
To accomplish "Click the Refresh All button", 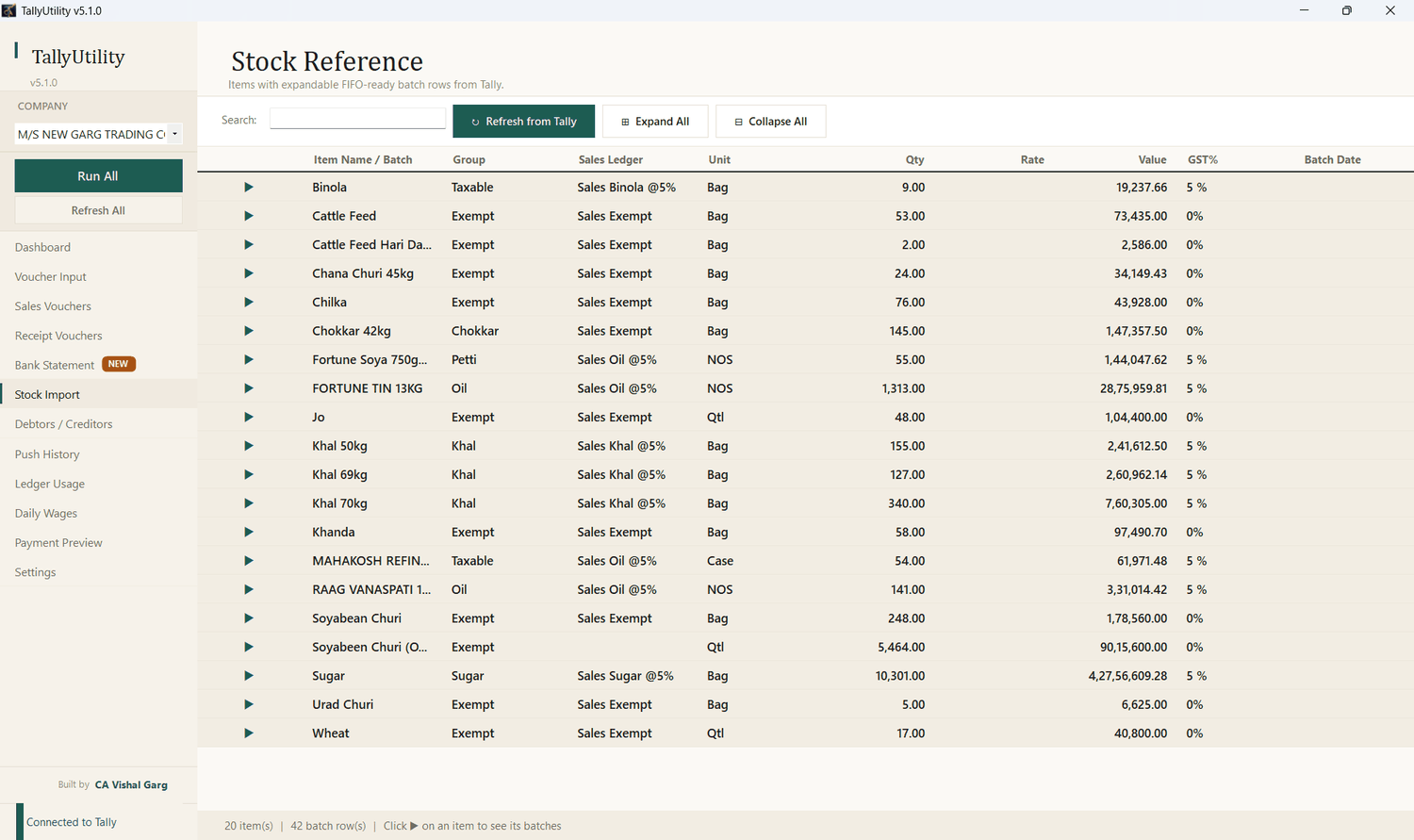I will click(98, 210).
